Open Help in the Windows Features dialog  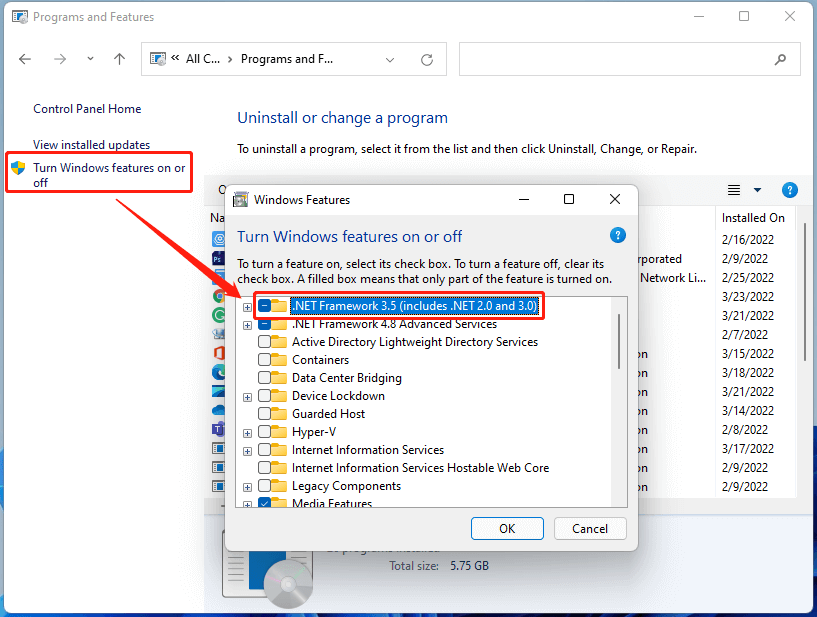pos(617,235)
